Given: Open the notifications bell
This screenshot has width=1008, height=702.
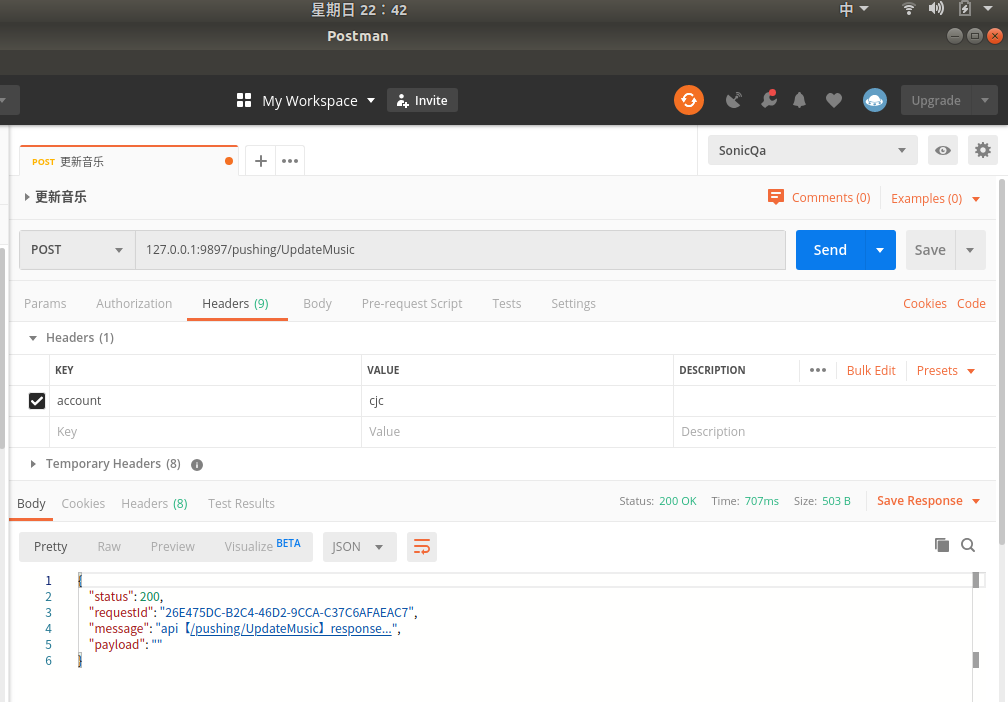Looking at the screenshot, I should coord(799,100).
